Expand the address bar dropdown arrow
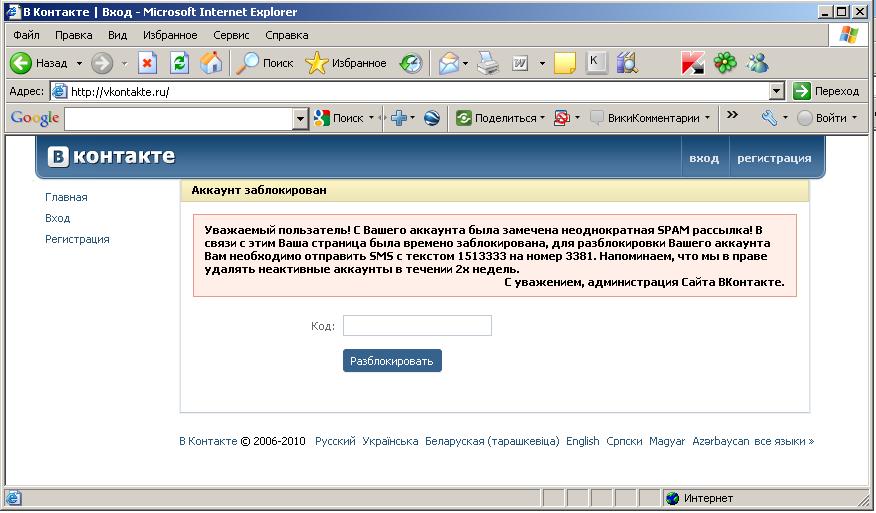Viewport: 876px width, 513px height. tap(777, 91)
